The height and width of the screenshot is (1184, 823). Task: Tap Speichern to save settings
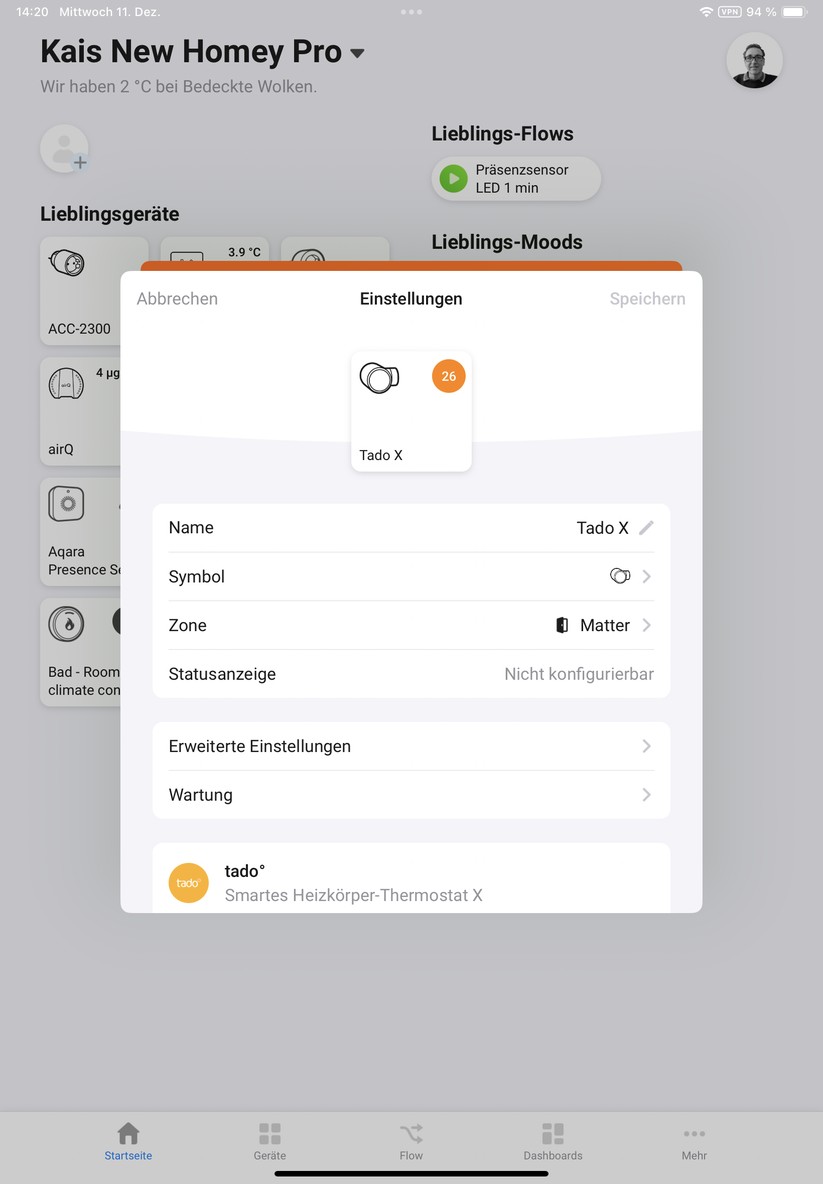[647, 299]
